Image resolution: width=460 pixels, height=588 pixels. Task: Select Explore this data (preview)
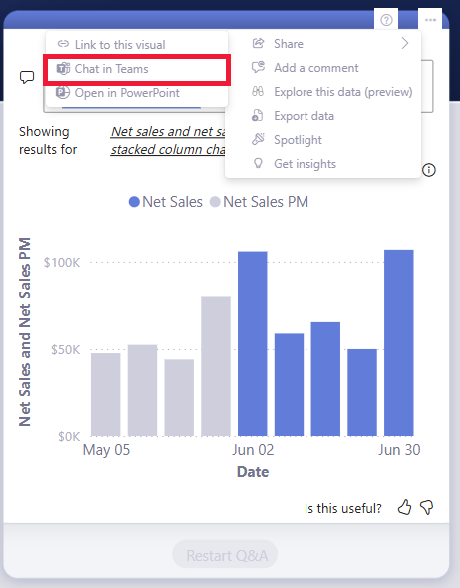323,92
